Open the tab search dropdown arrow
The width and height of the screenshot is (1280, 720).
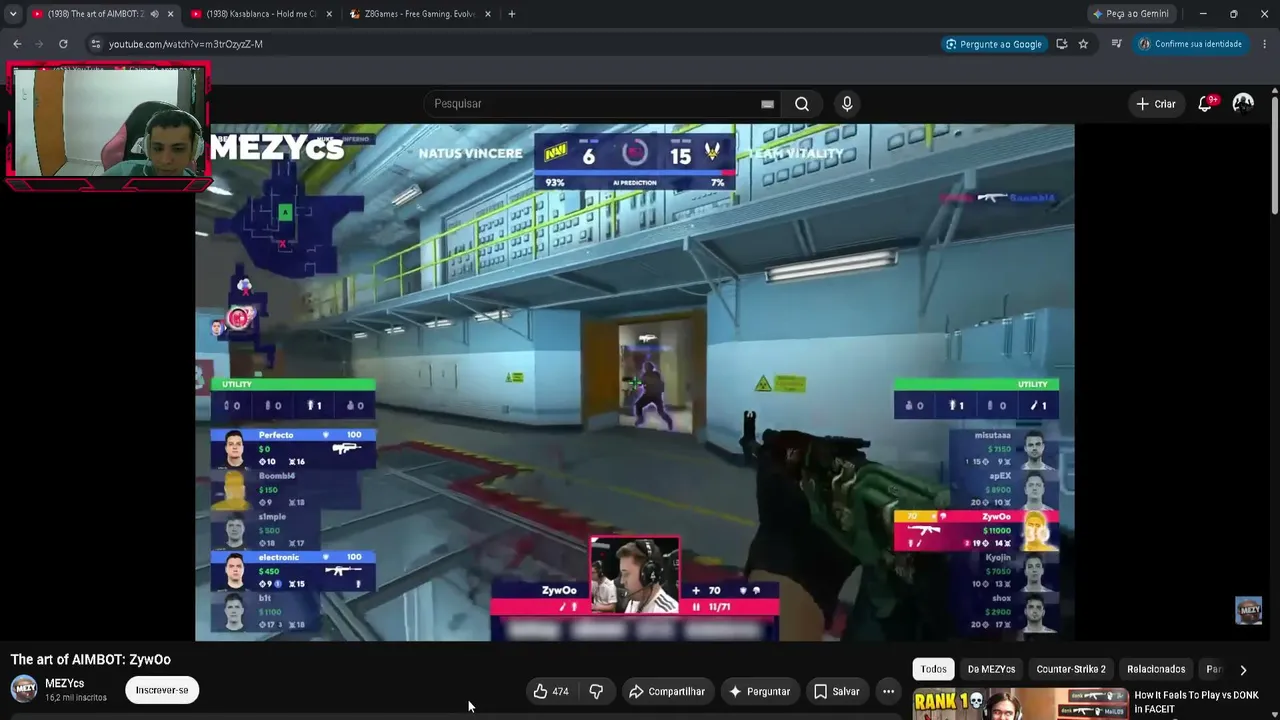click(13, 14)
